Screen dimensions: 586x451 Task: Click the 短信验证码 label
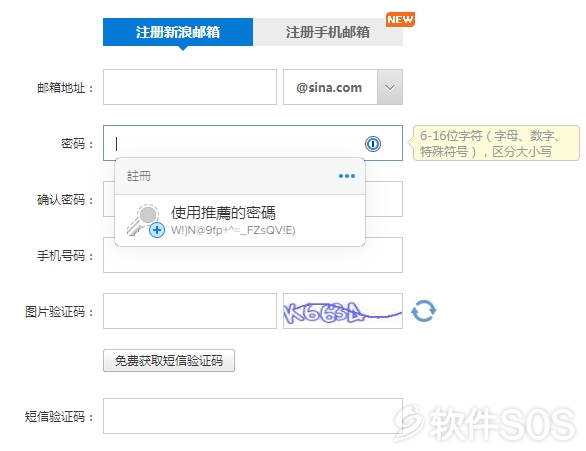pos(59,417)
